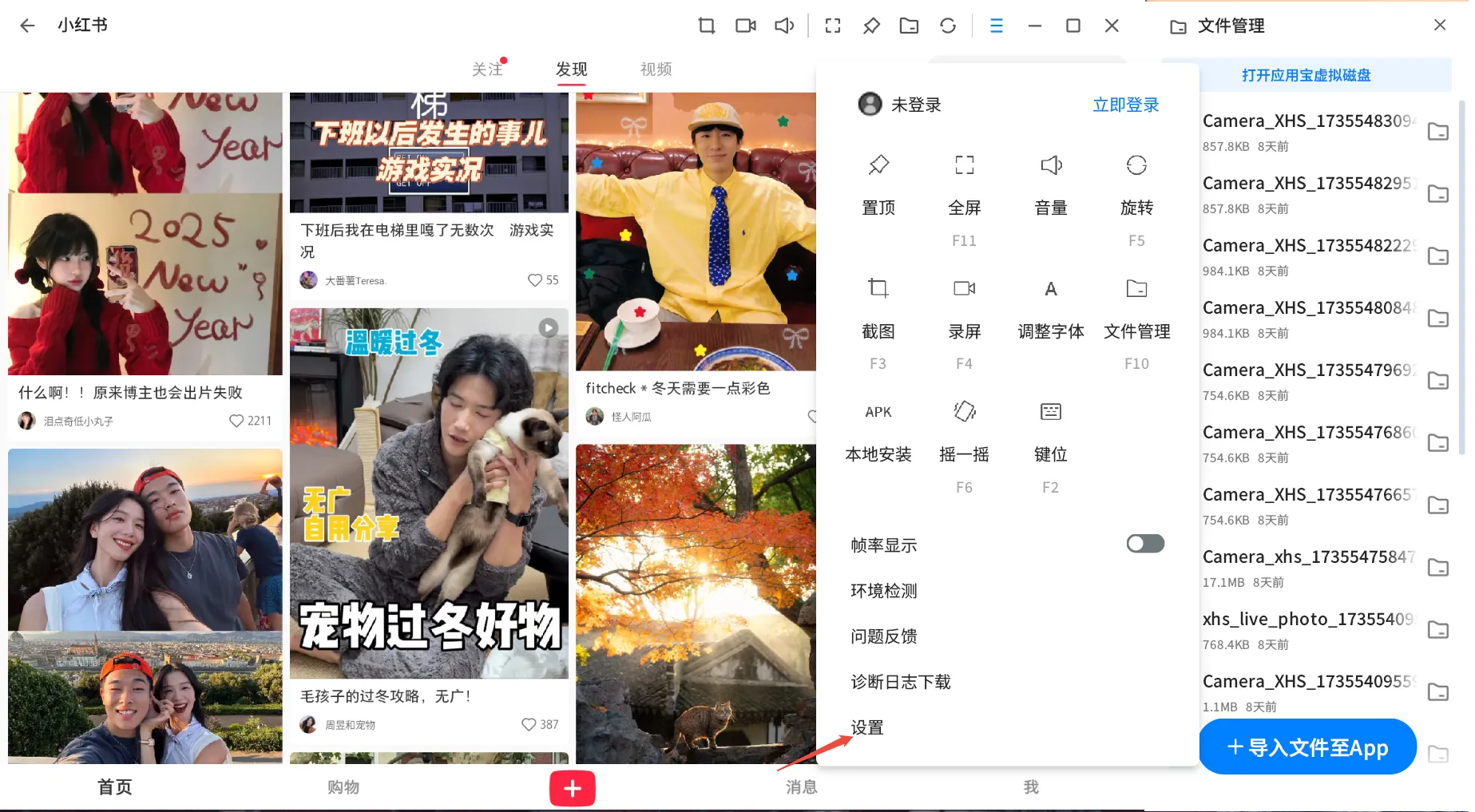1475x812 pixels.
Task: Open folder icon beside Camera_XHS_173554830 file
Action: click(x=1438, y=132)
